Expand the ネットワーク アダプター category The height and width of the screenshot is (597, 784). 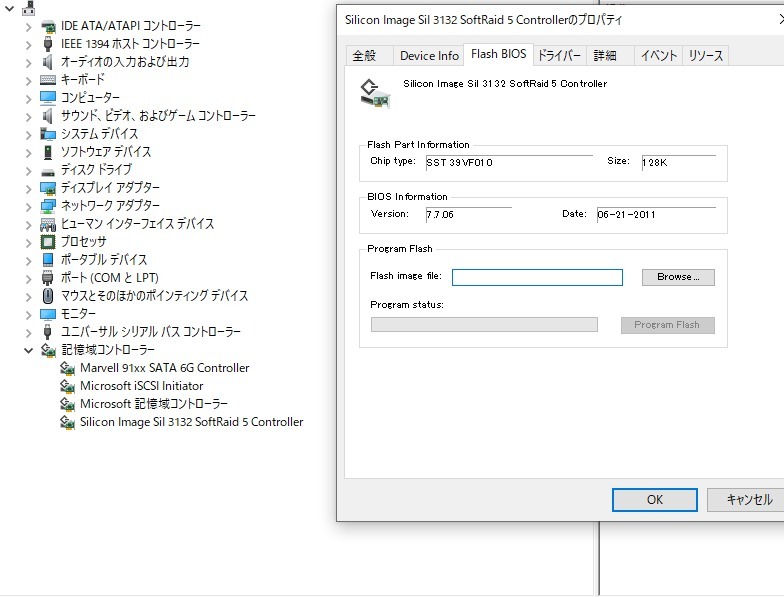coord(28,206)
